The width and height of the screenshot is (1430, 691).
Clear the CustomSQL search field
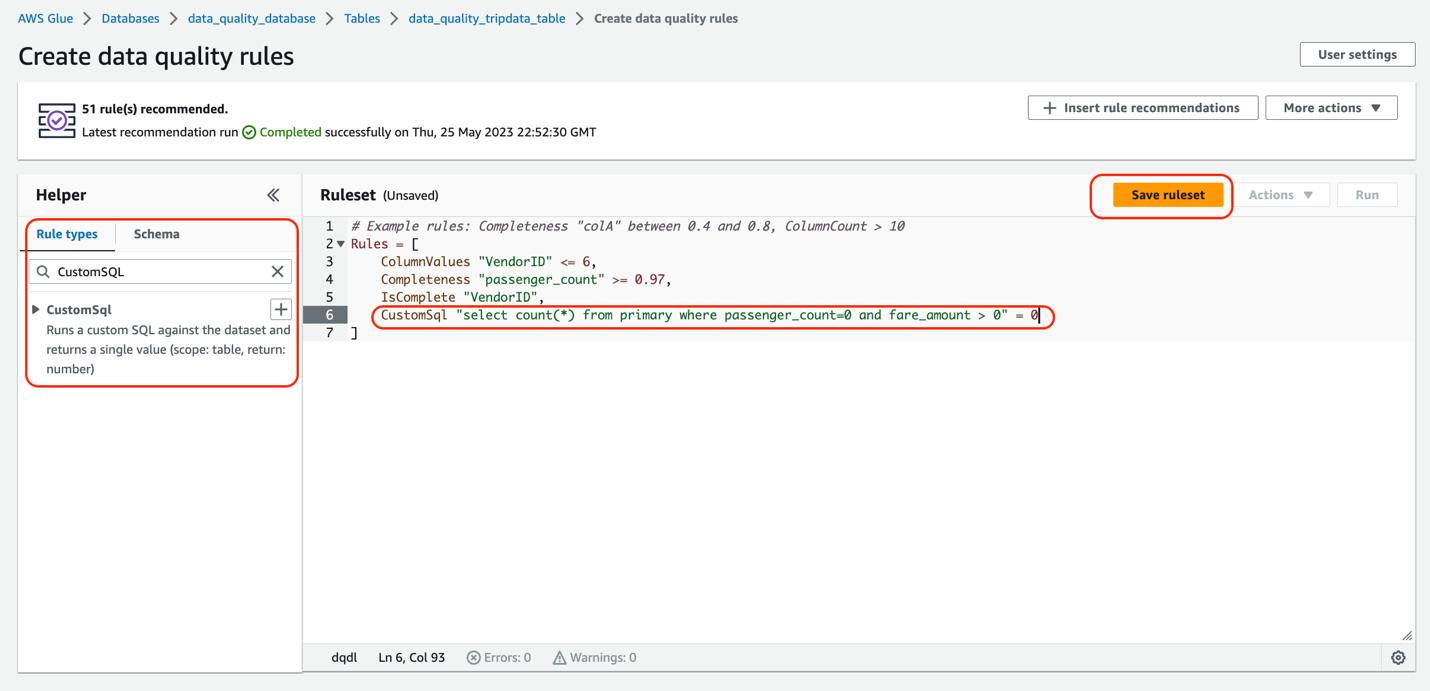pyautogui.click(x=278, y=271)
